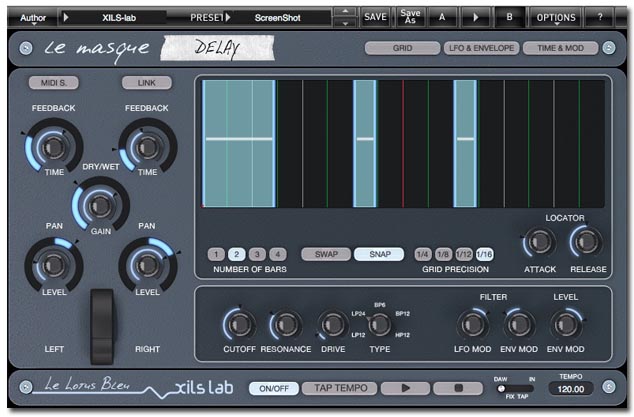Click the right delay Feedback/Time knob
The width and height of the screenshot is (634, 417).
pos(147,146)
